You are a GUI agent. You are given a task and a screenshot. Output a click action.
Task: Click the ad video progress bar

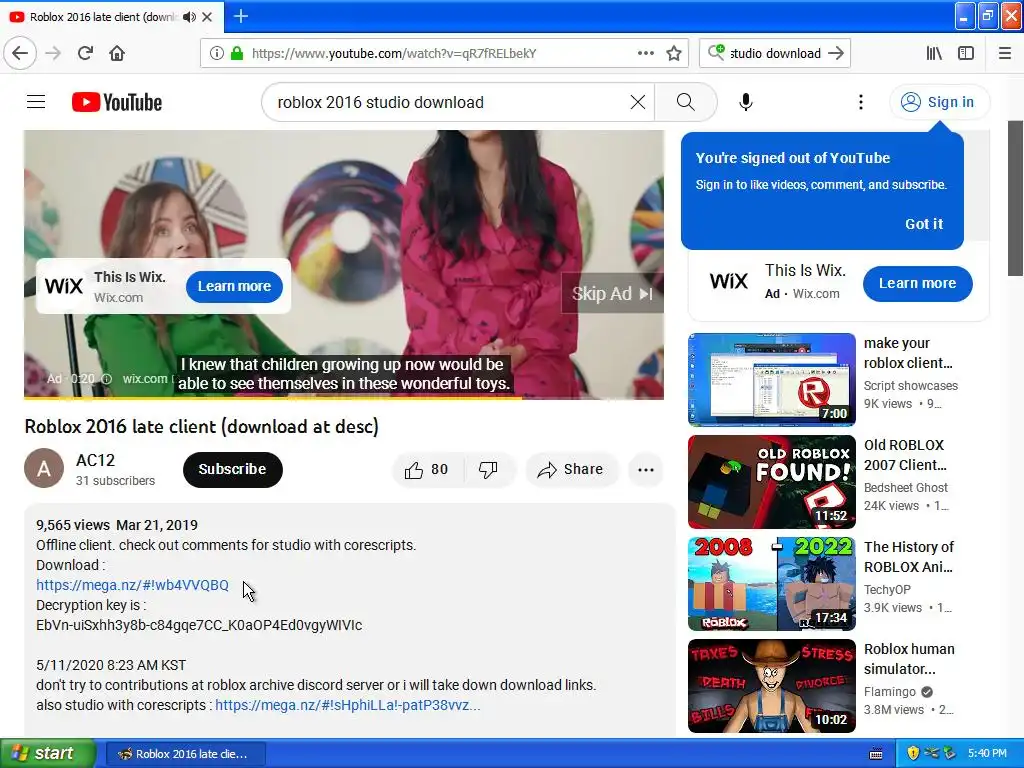click(x=344, y=398)
